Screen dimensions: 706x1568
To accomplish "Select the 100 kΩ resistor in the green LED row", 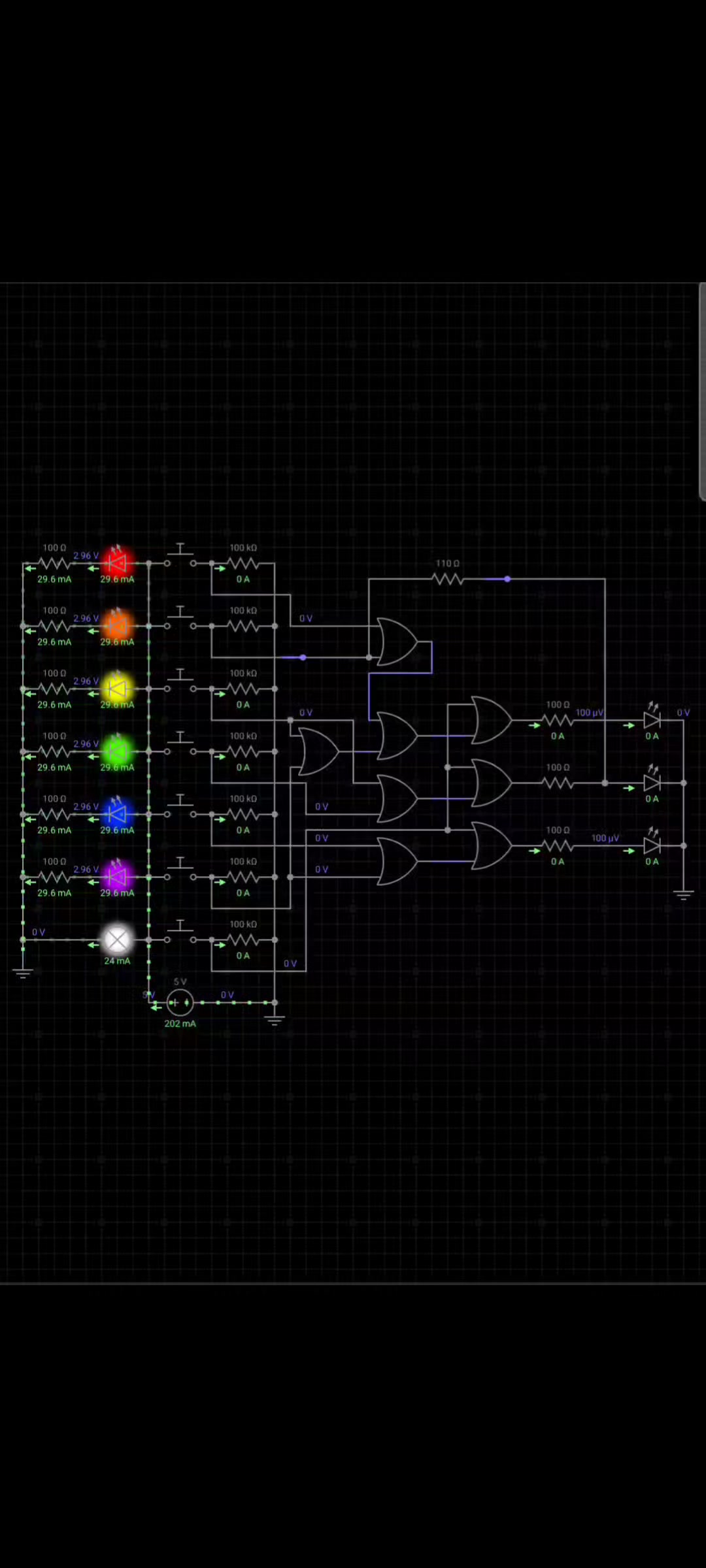I will 243,751.
